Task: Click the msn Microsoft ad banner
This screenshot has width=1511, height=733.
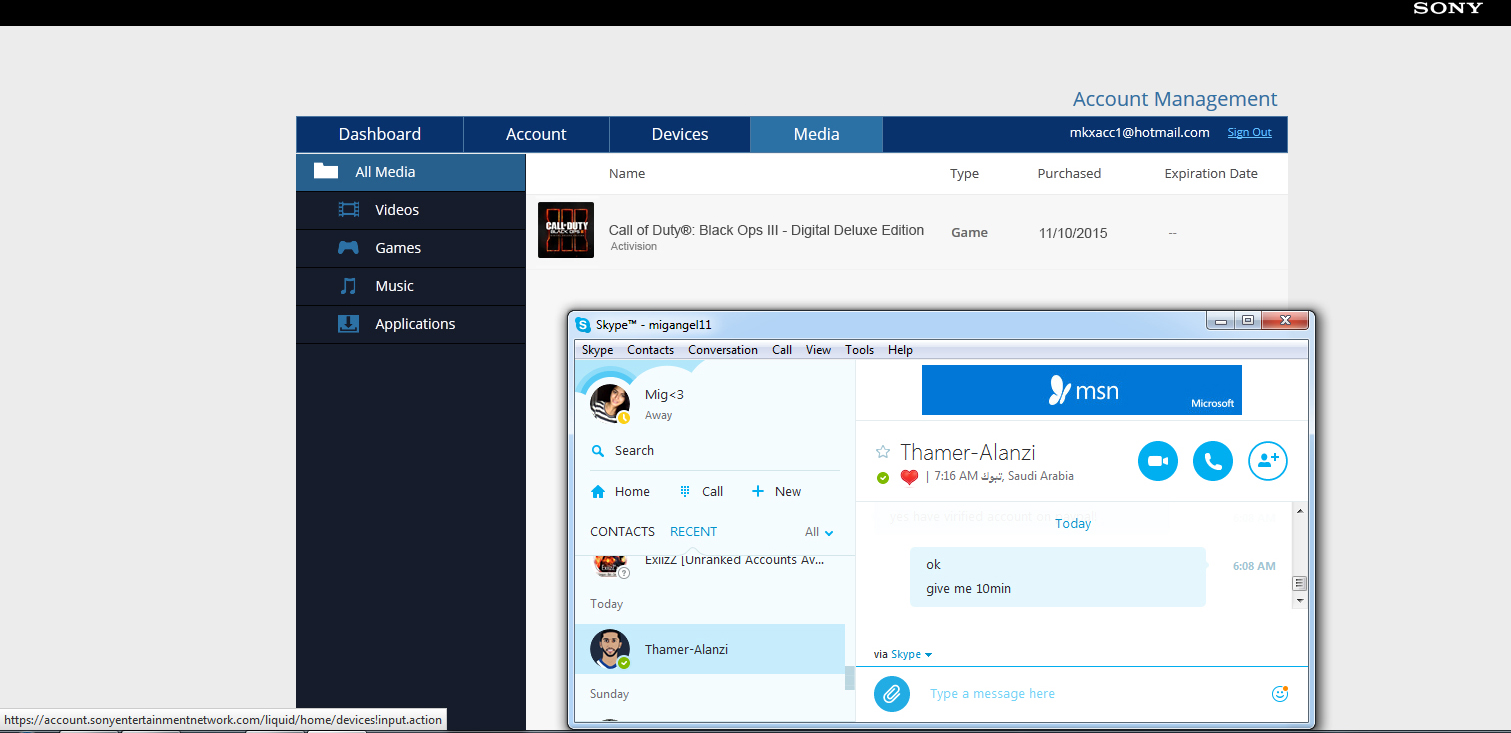Action: [x=1082, y=390]
